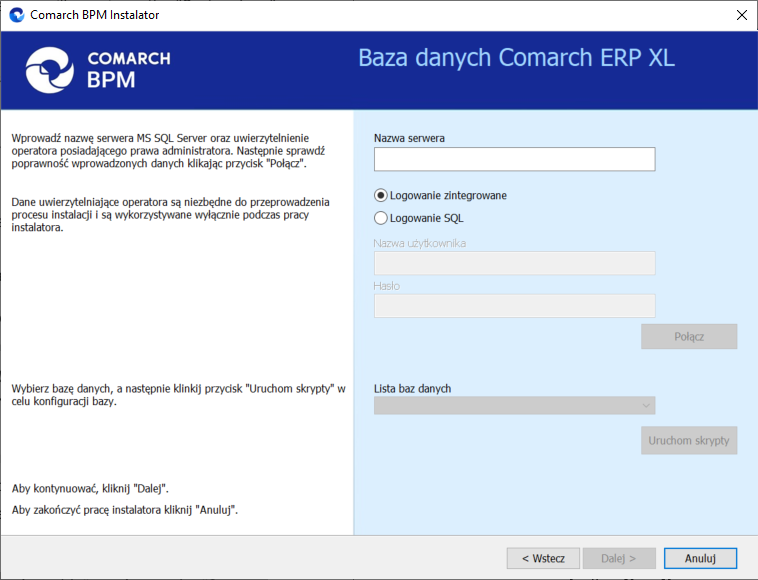Focus the Nazwa serwera input field
758x580 pixels.
(514, 159)
